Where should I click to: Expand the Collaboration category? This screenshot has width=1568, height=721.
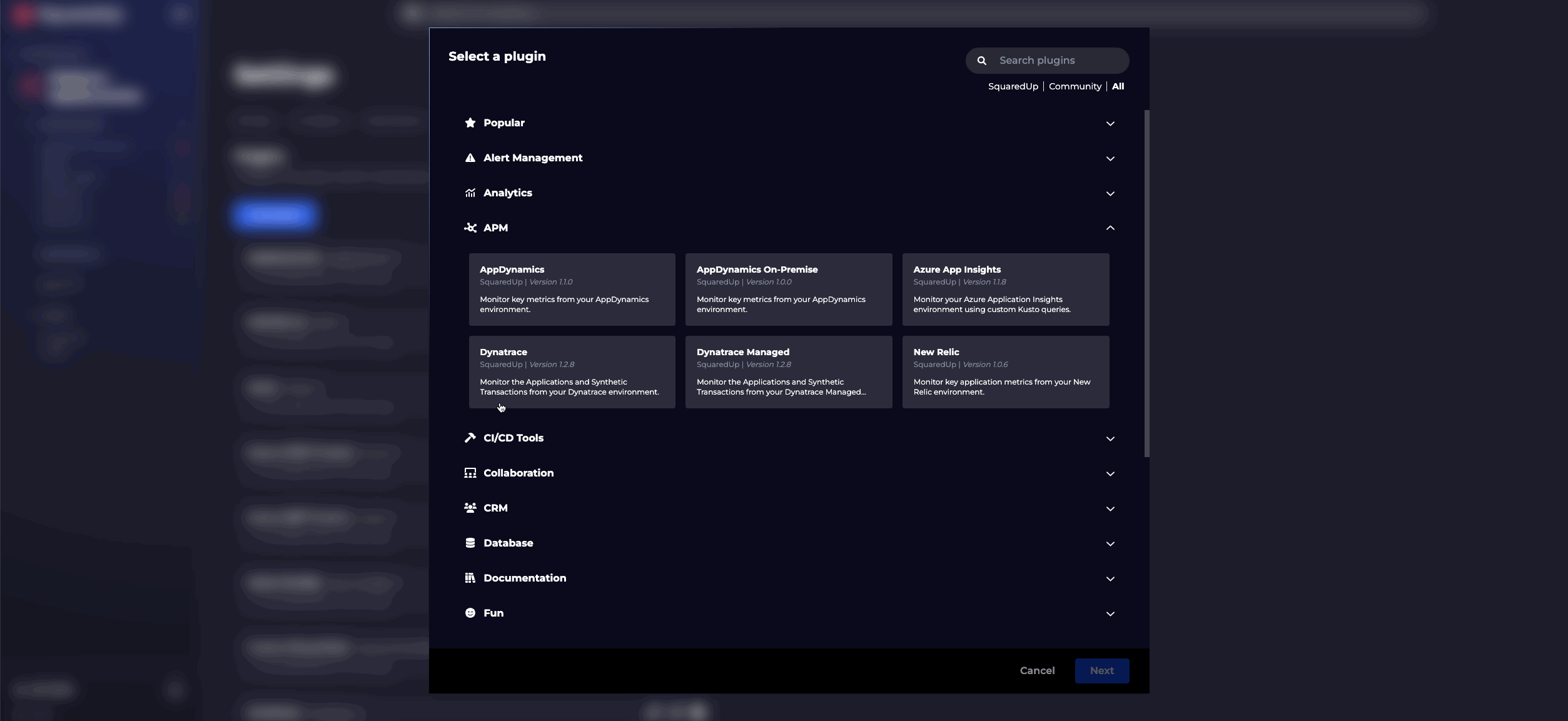(x=1110, y=473)
